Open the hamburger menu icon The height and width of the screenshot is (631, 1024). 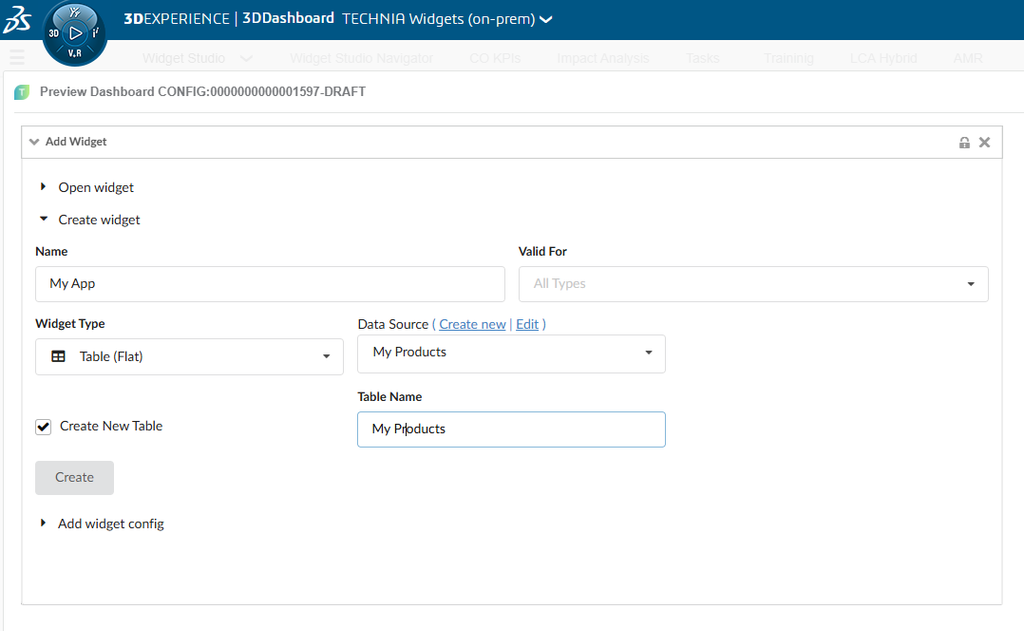[17, 57]
